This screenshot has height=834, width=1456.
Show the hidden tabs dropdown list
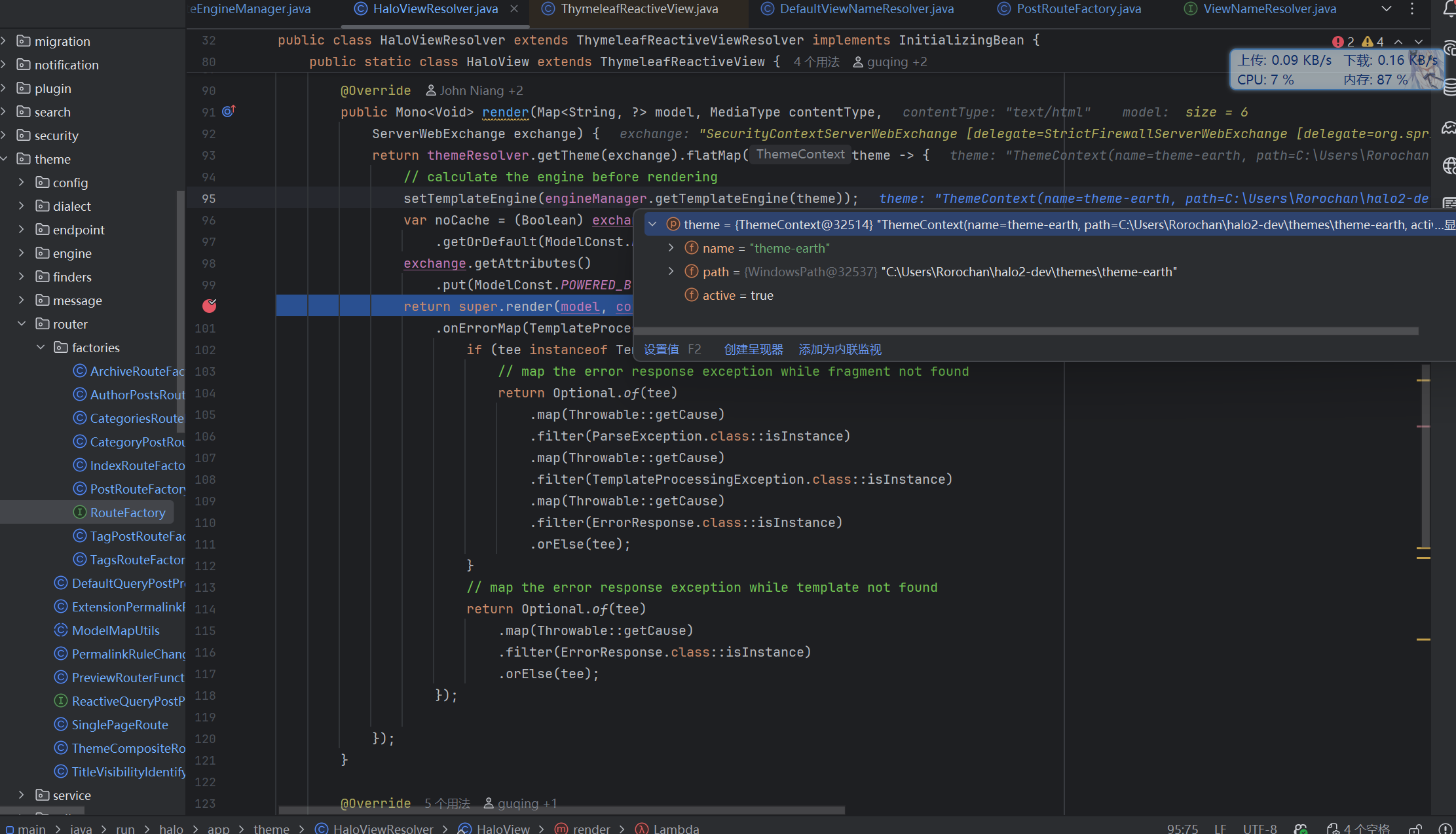(x=1386, y=9)
